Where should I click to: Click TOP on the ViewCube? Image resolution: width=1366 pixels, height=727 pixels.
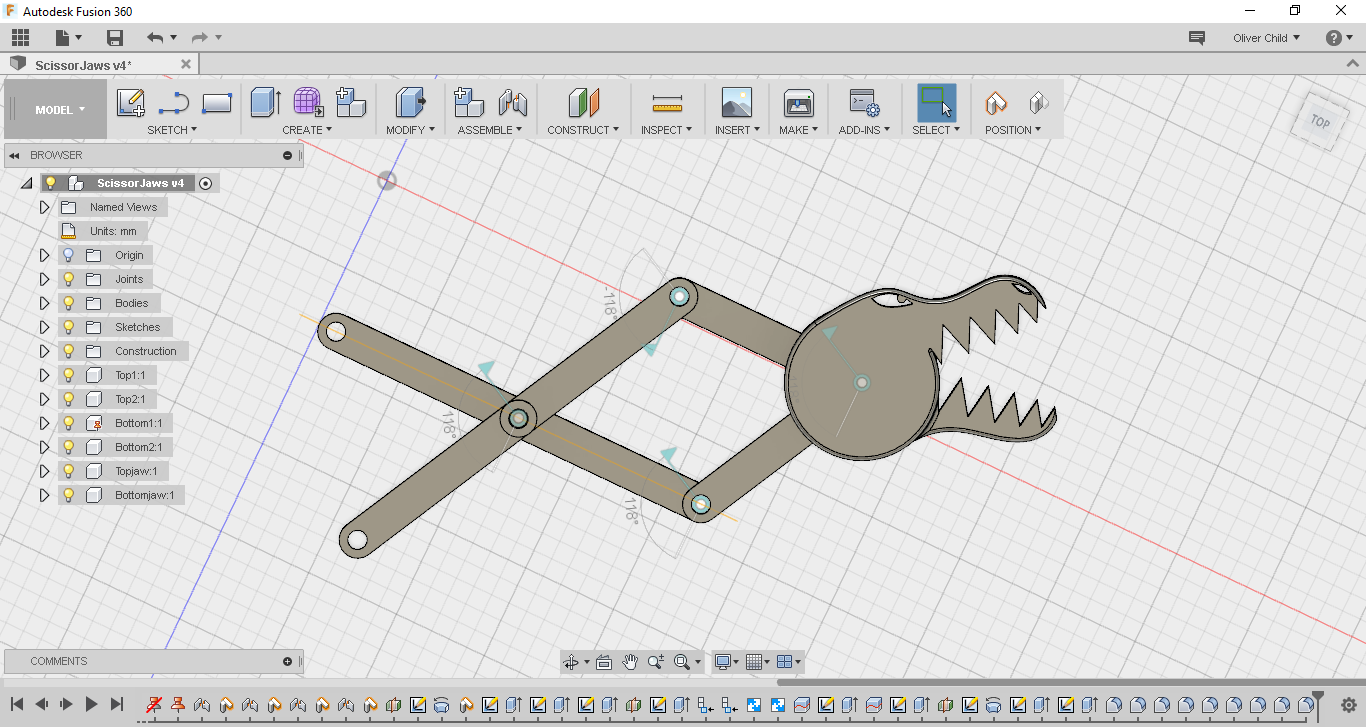1319,122
